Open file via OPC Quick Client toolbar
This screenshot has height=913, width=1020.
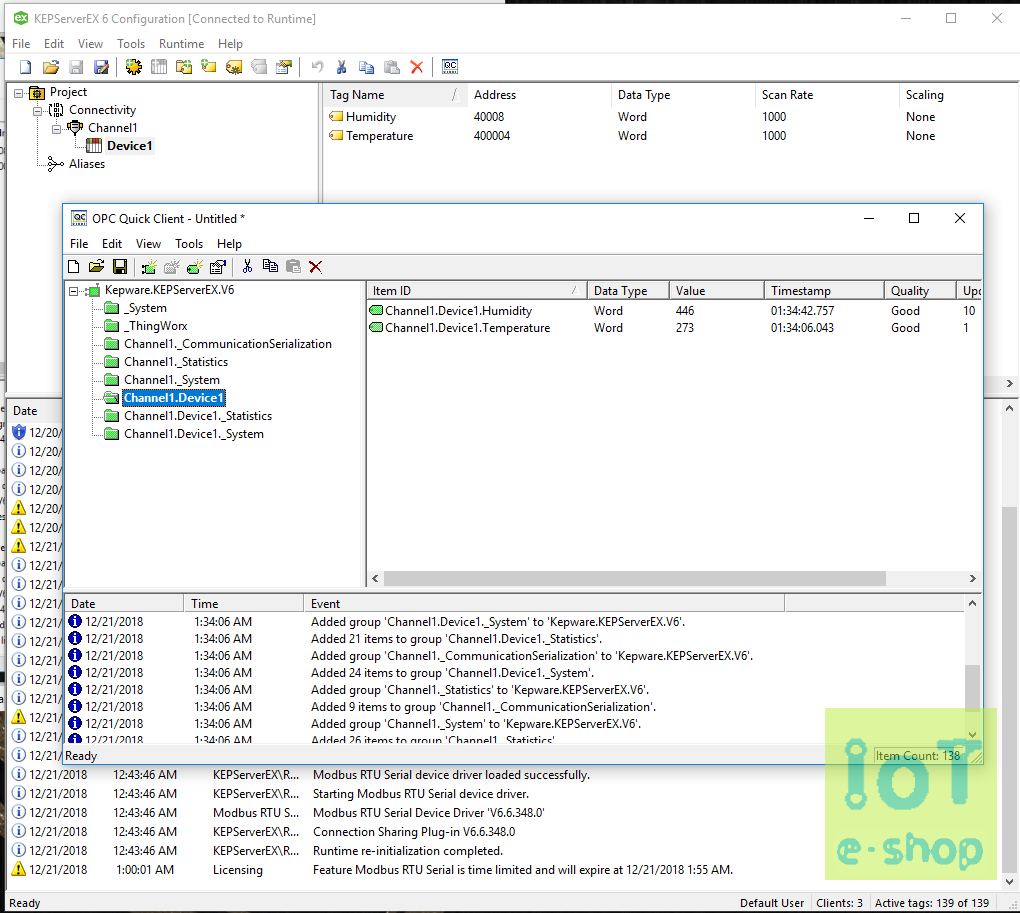(x=96, y=267)
